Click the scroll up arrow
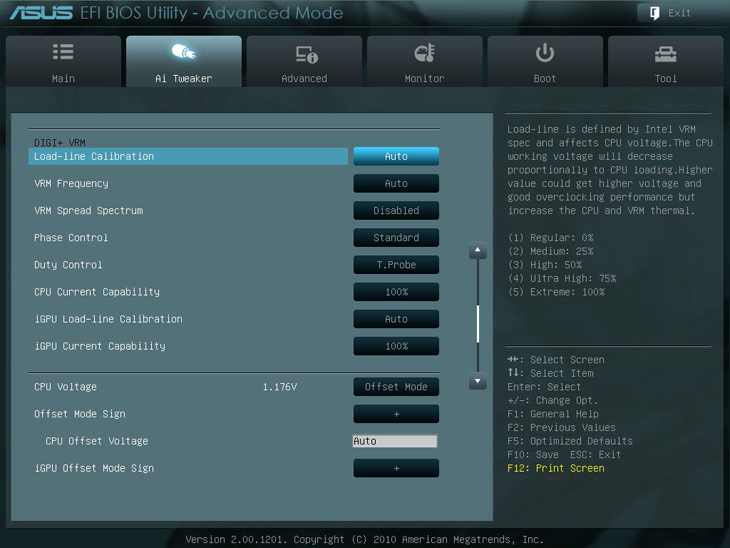Viewport: 730px width, 548px height. [478, 252]
